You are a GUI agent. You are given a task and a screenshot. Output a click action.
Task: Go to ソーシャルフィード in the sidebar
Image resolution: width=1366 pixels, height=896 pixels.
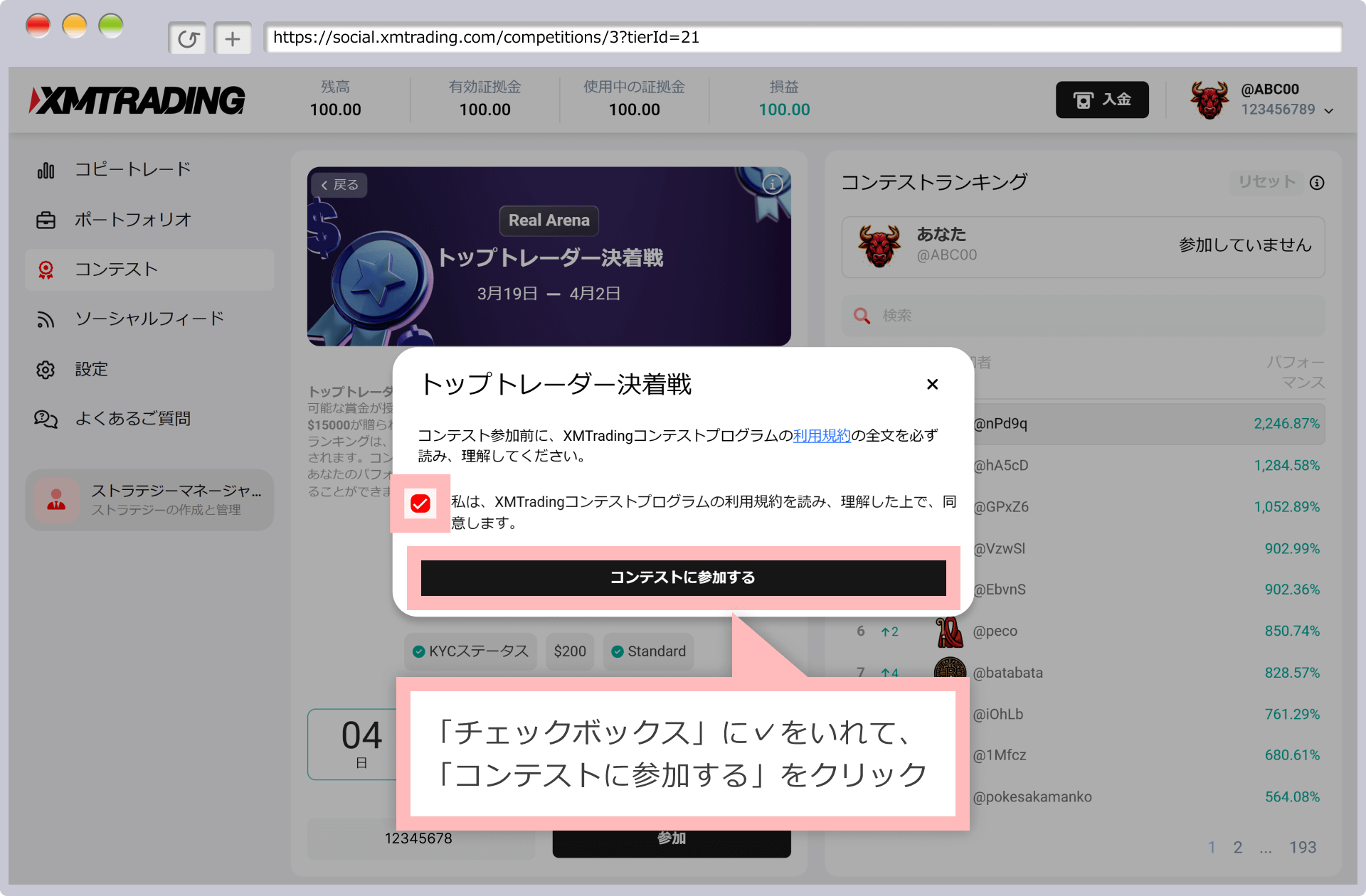click(149, 319)
